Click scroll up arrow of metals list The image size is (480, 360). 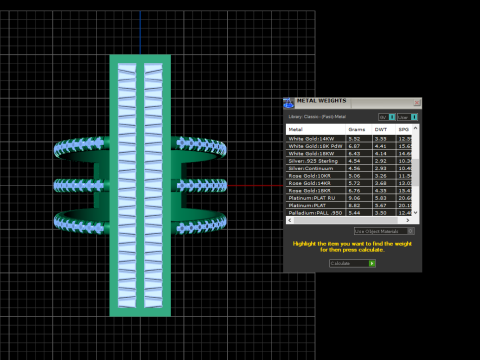[x=415, y=128]
